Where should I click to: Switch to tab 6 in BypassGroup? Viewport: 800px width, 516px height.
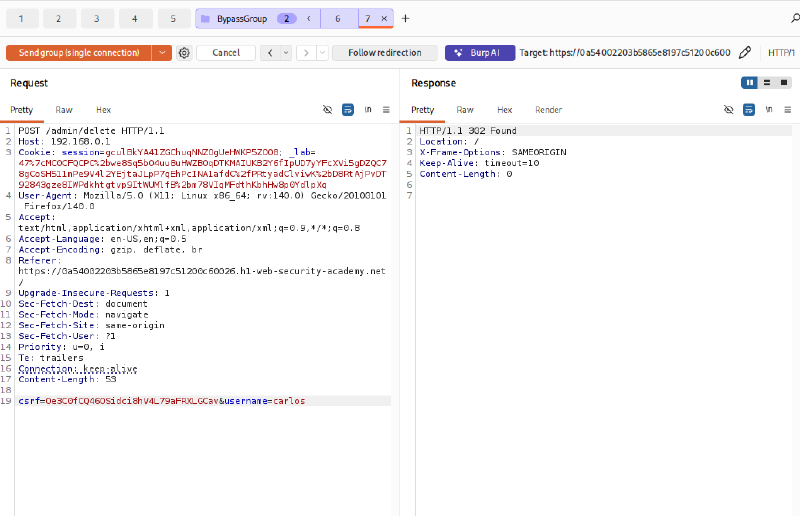tap(338, 19)
